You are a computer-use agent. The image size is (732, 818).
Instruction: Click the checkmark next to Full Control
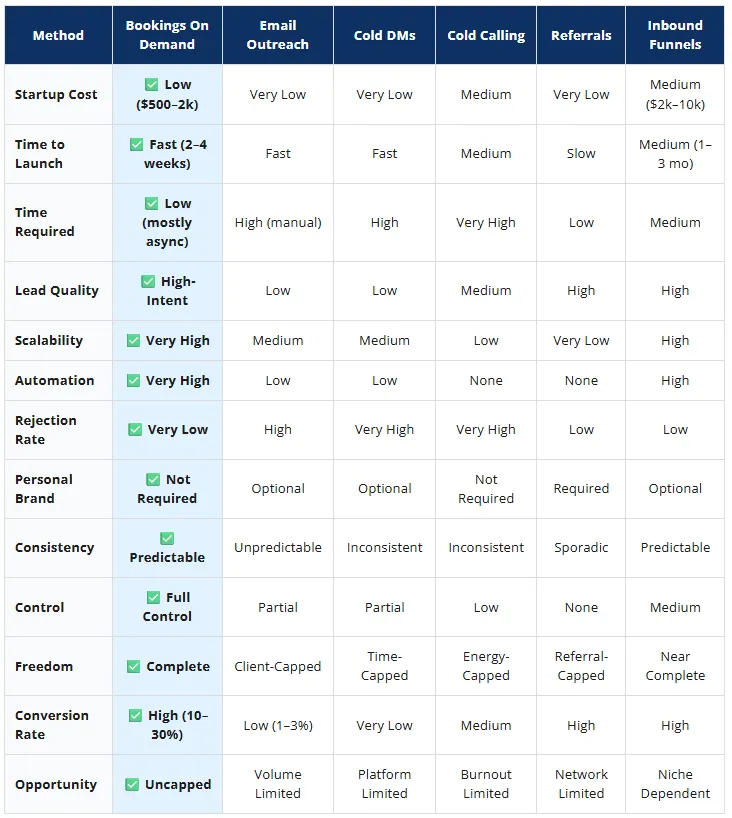tap(153, 597)
